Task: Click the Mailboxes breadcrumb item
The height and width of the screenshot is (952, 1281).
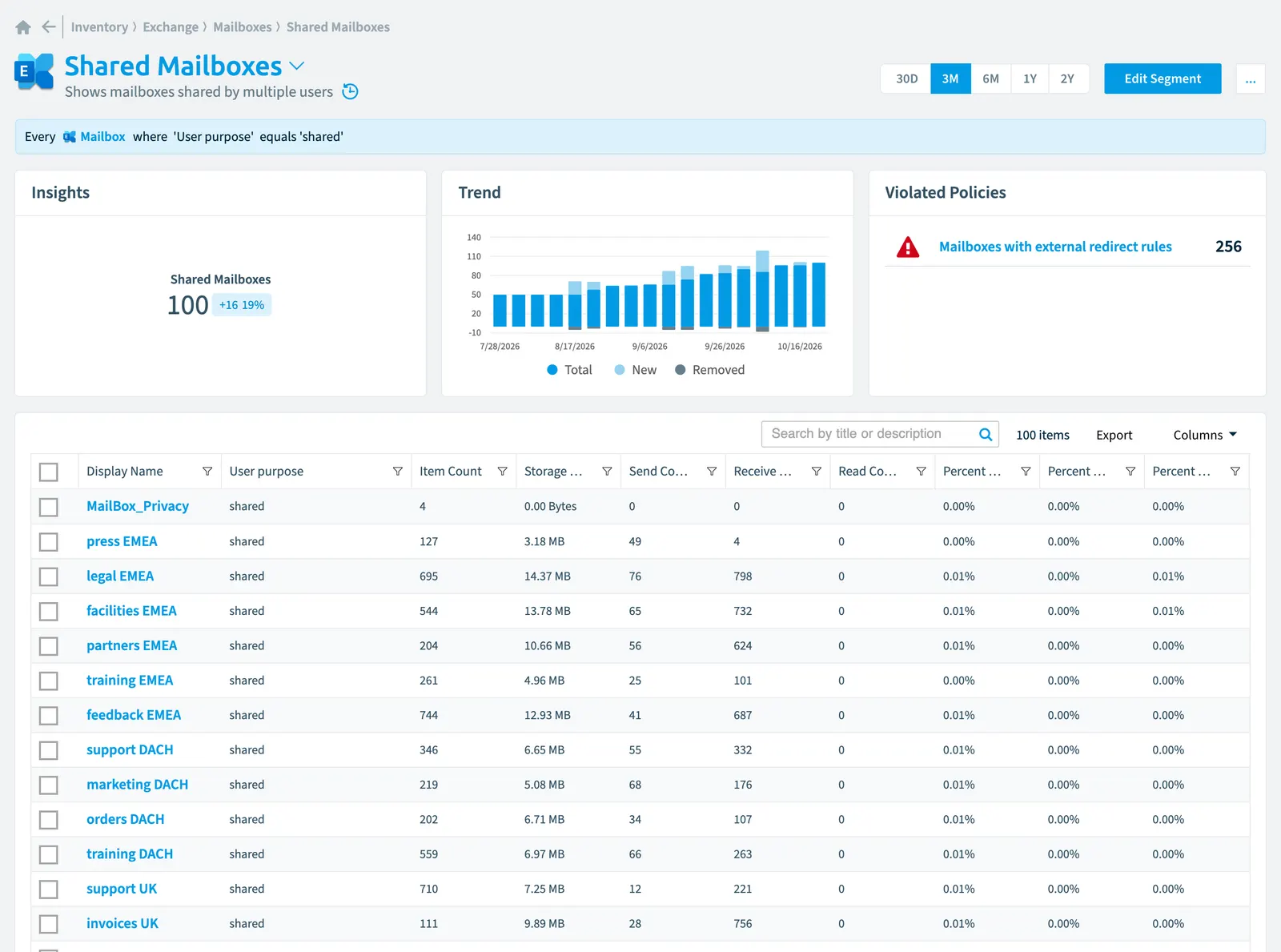Action: pos(243,27)
